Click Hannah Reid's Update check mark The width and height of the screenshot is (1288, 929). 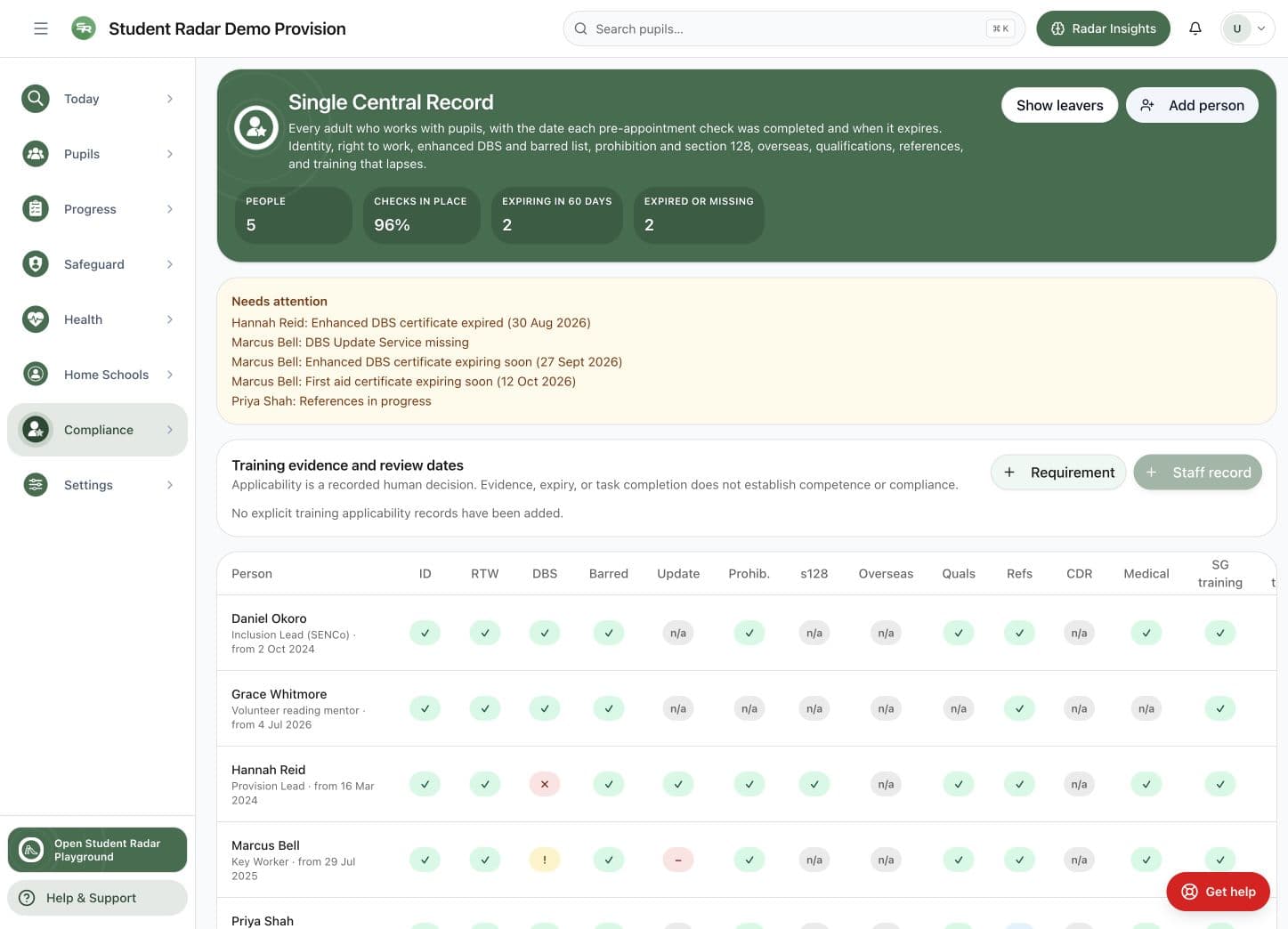click(678, 784)
